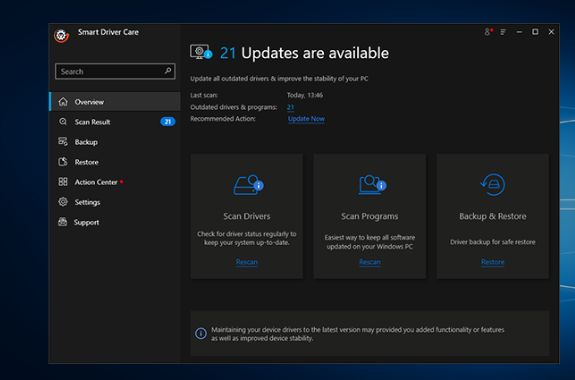
Task: Open the Settings section
Action: click(115, 202)
